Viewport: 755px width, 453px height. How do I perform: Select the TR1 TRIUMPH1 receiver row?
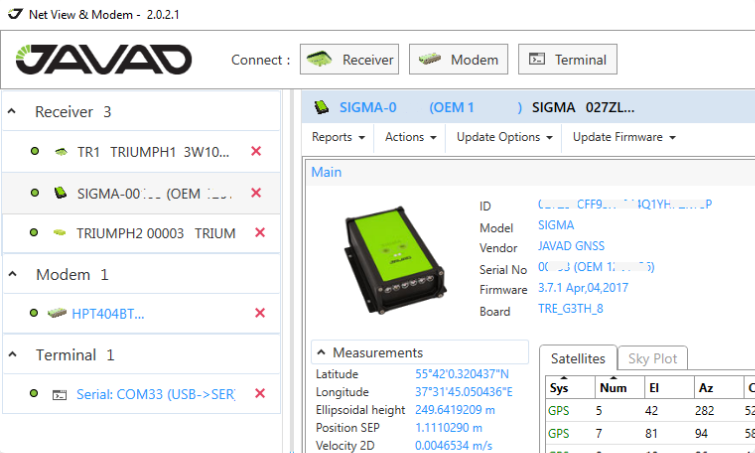[141, 152]
